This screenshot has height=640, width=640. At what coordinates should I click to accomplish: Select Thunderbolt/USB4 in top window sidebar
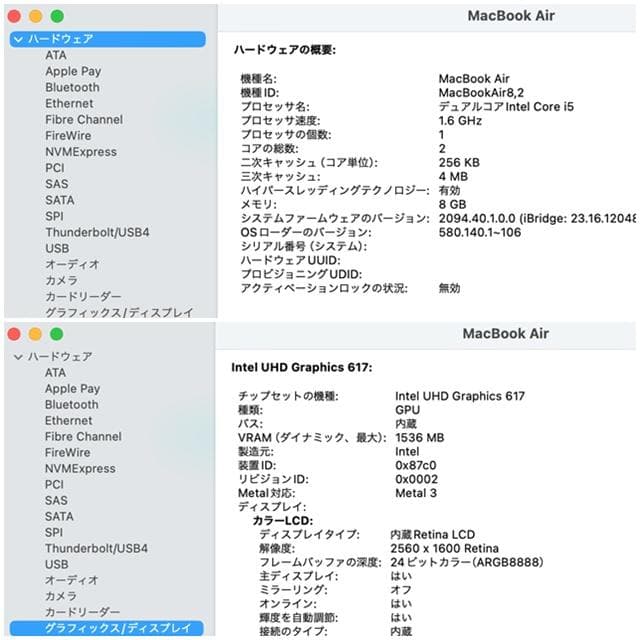click(97, 232)
